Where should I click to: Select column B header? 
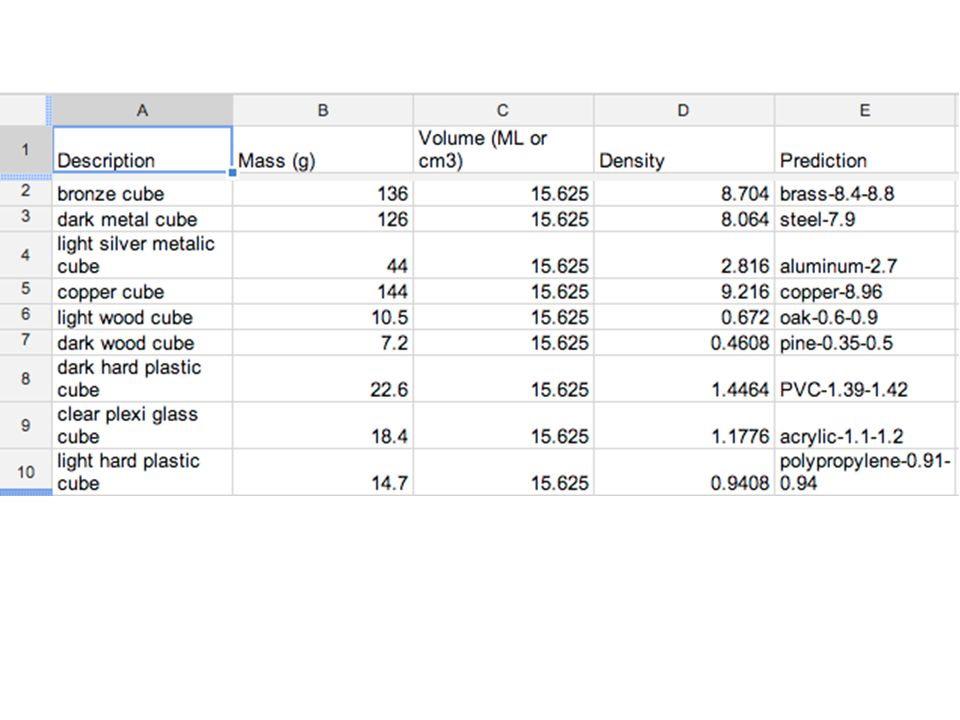[323, 110]
